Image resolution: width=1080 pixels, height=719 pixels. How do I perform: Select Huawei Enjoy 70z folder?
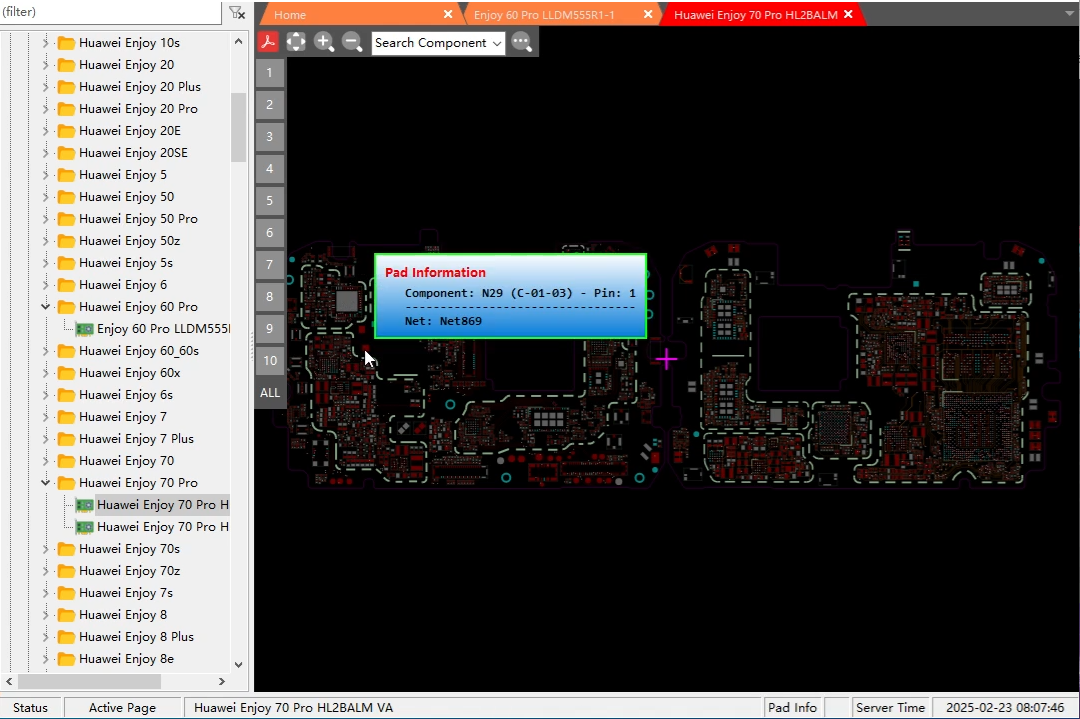coord(129,571)
